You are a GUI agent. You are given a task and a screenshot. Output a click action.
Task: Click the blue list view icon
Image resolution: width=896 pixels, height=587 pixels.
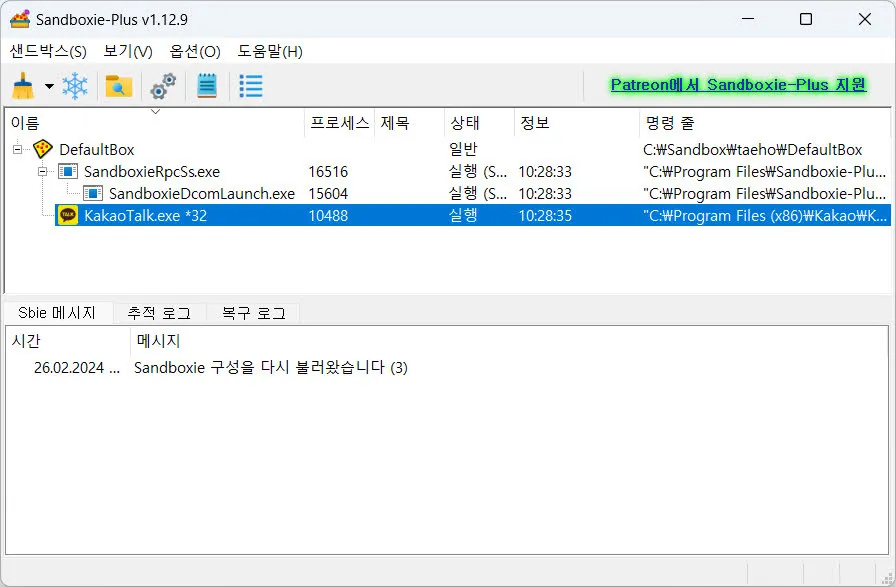[x=251, y=86]
